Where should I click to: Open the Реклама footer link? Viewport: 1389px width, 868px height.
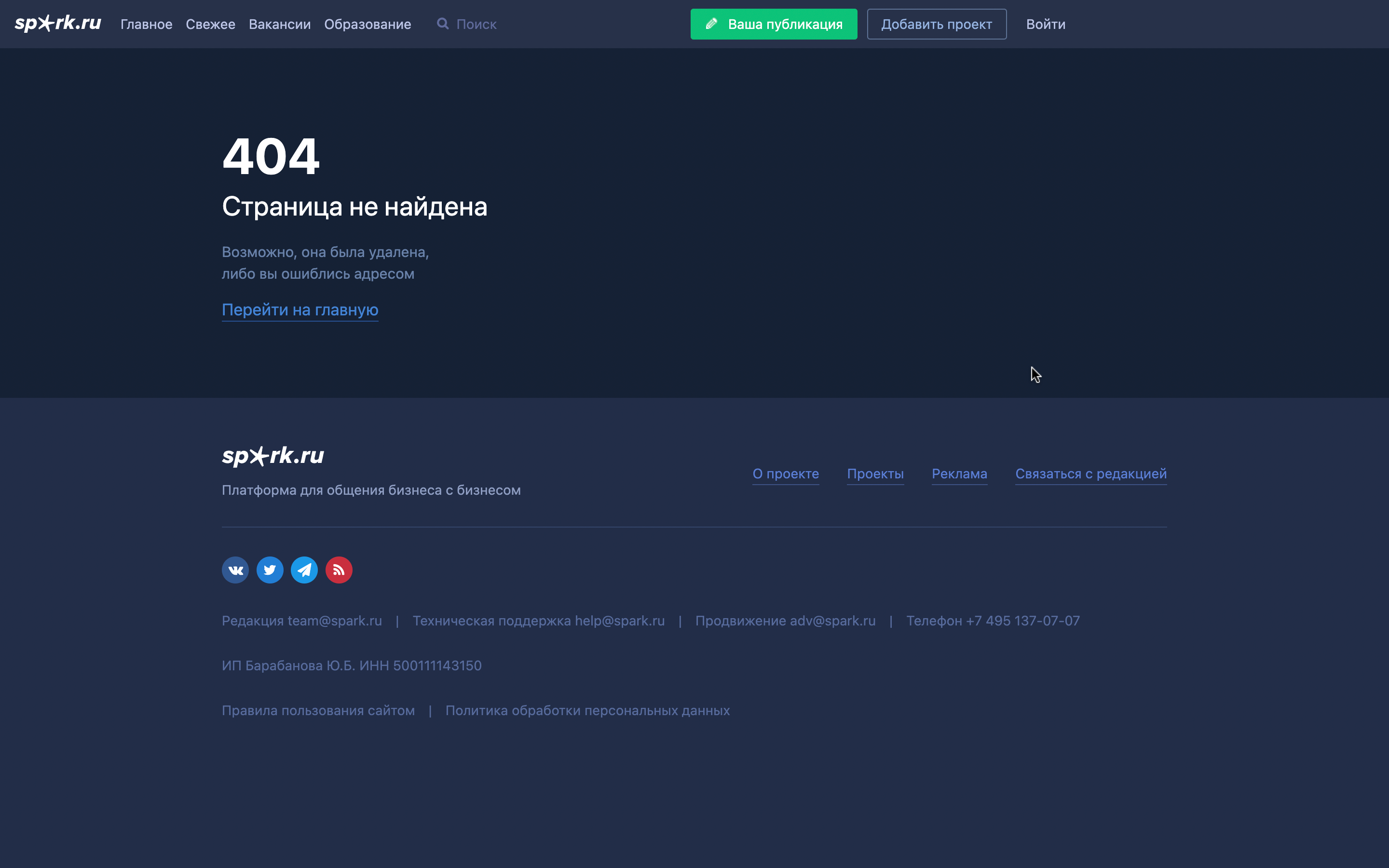coord(960,474)
